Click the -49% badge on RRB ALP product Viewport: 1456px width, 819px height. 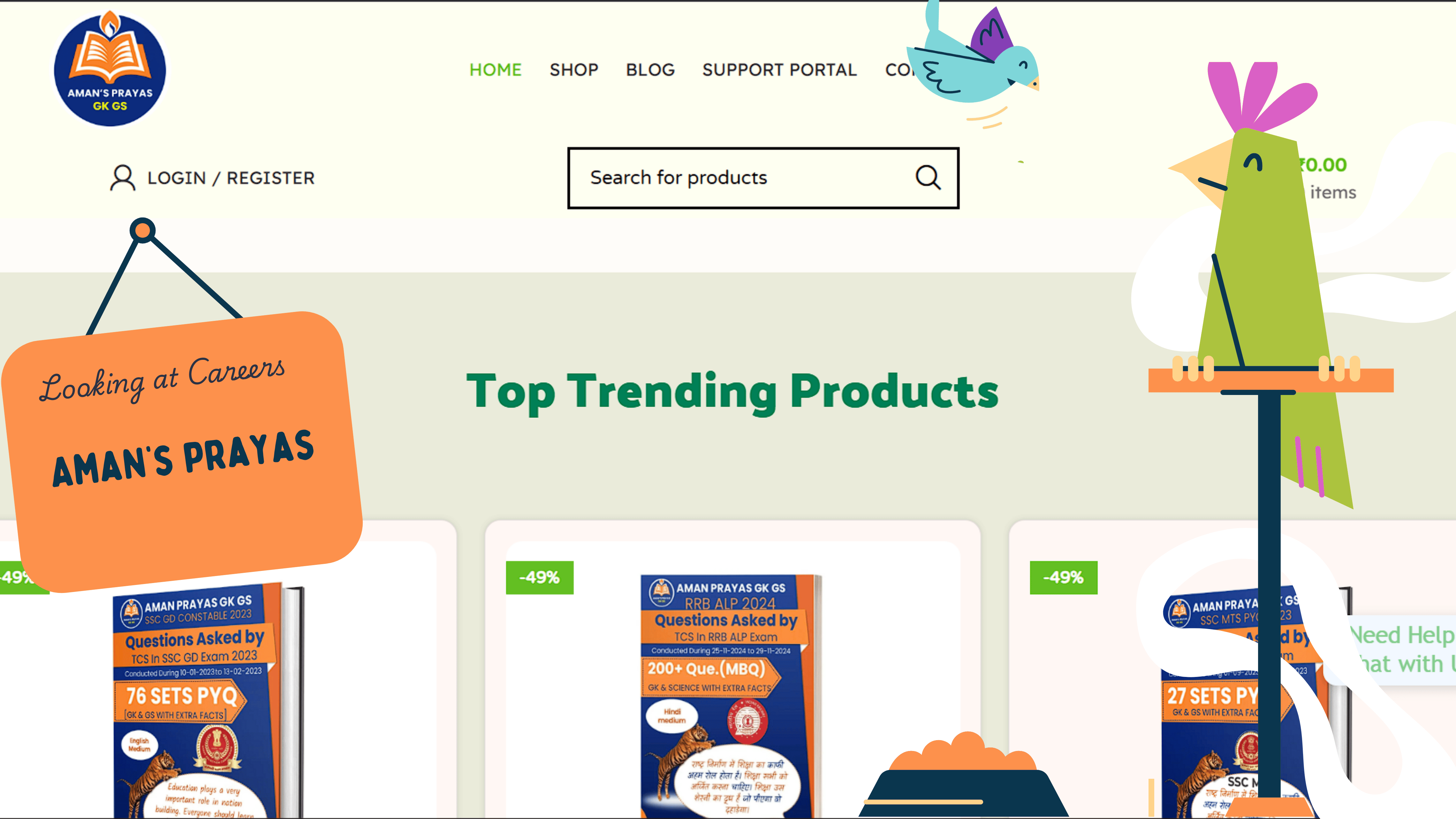(x=540, y=577)
